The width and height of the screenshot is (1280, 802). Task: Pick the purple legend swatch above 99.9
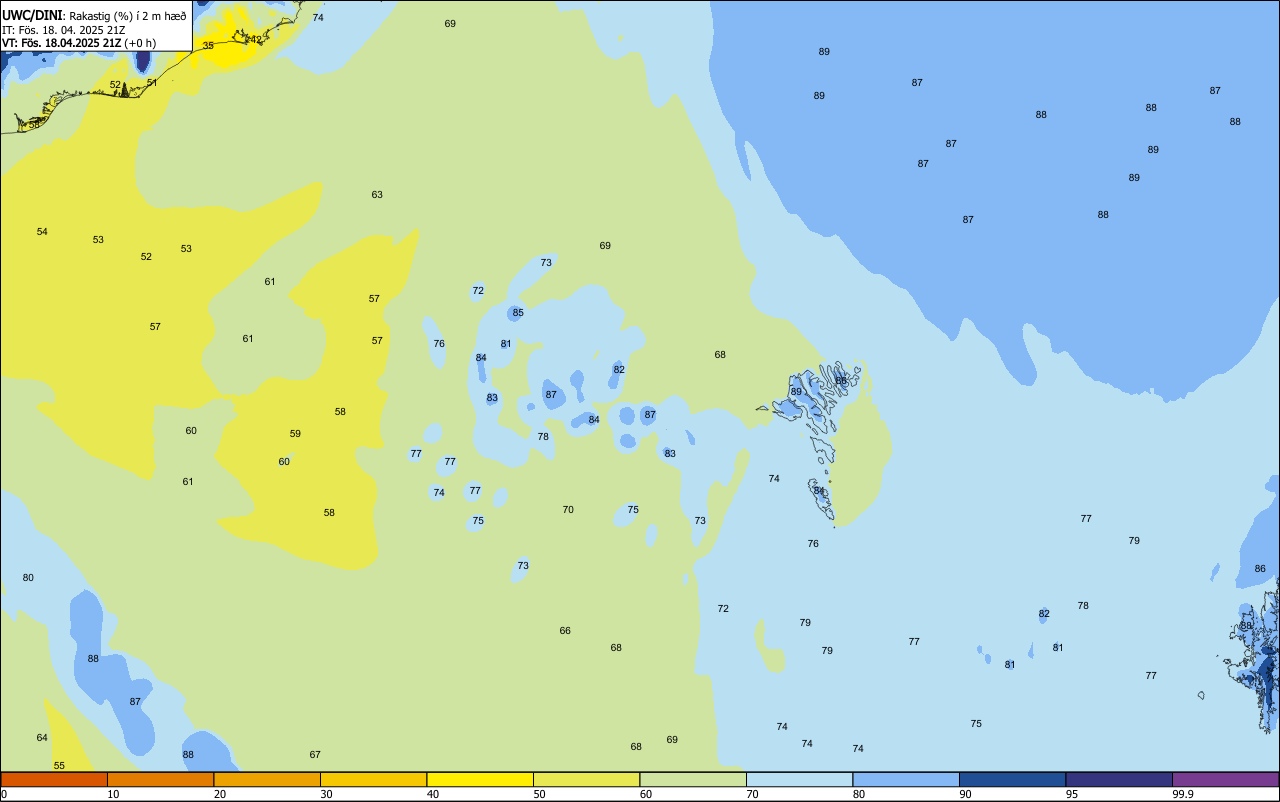[x=1225, y=779]
